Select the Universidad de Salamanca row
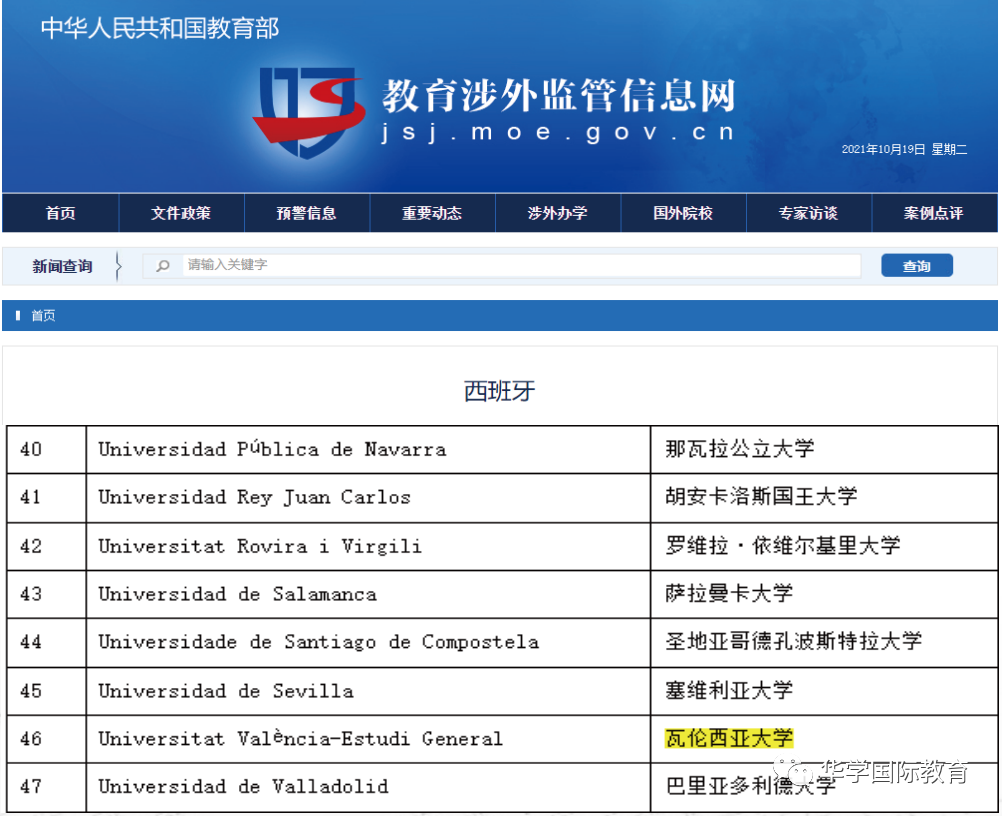The width and height of the screenshot is (1002, 816). [x=237, y=594]
